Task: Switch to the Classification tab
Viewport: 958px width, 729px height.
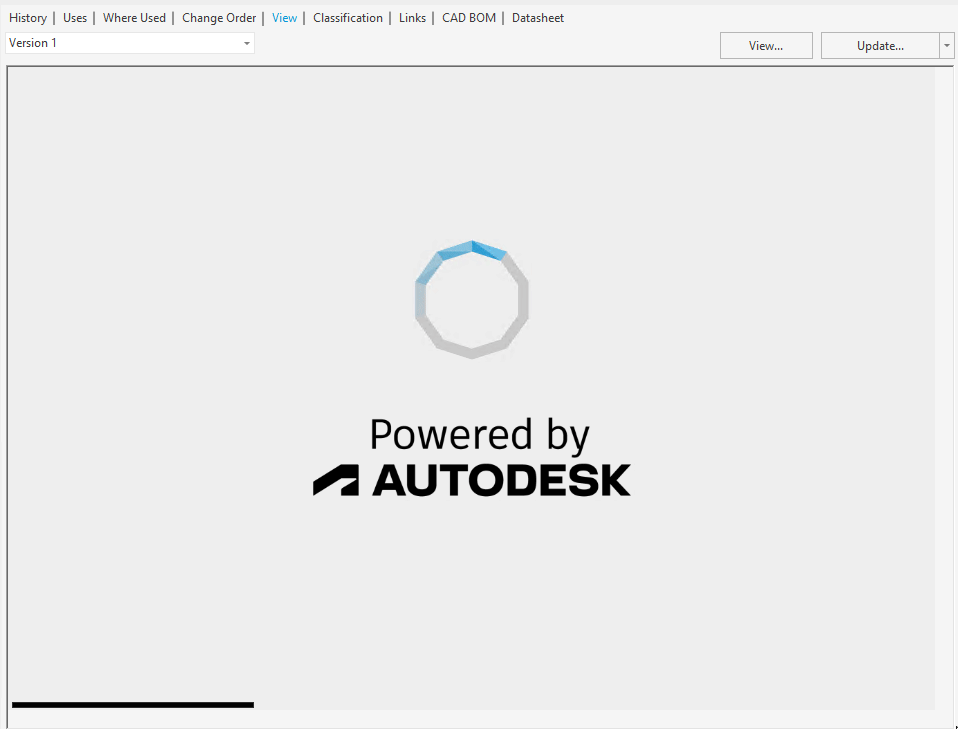Action: coord(347,17)
